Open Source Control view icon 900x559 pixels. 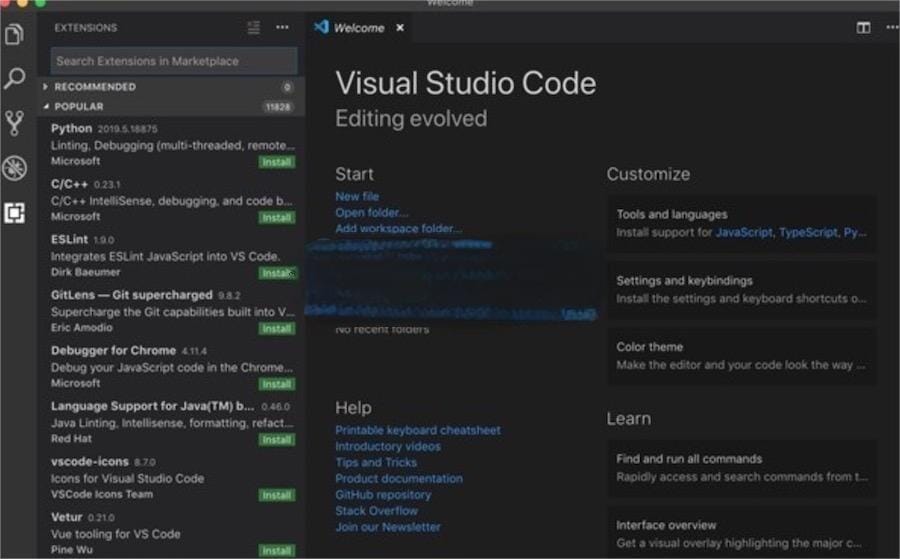(x=14, y=123)
